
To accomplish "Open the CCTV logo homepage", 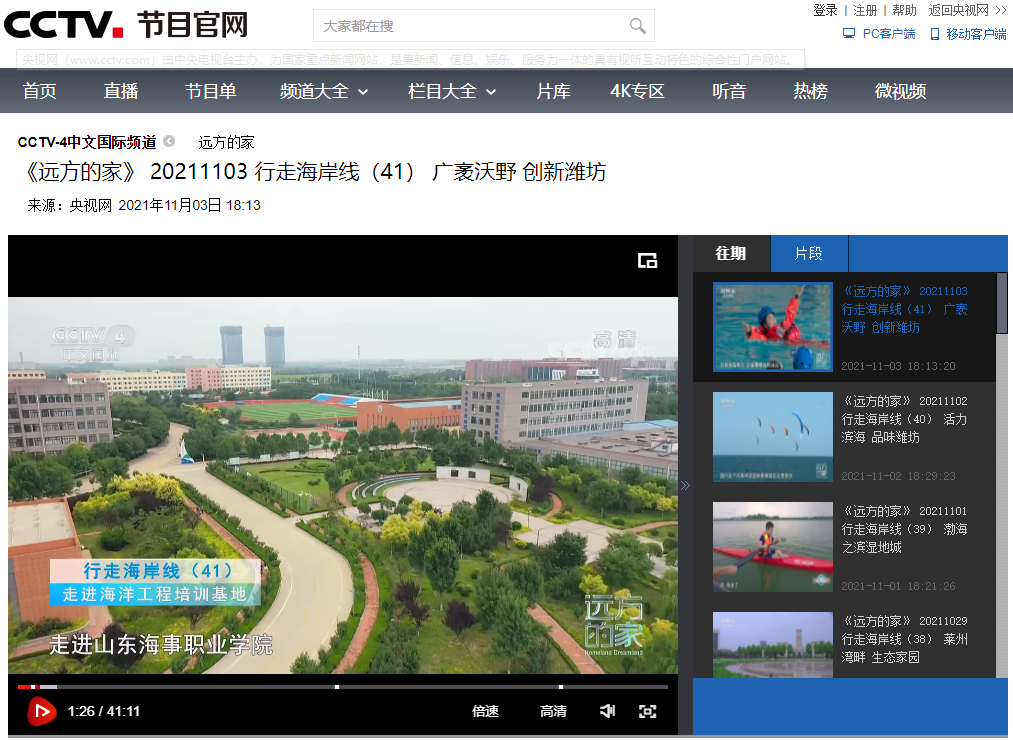I will pyautogui.click(x=64, y=24).
